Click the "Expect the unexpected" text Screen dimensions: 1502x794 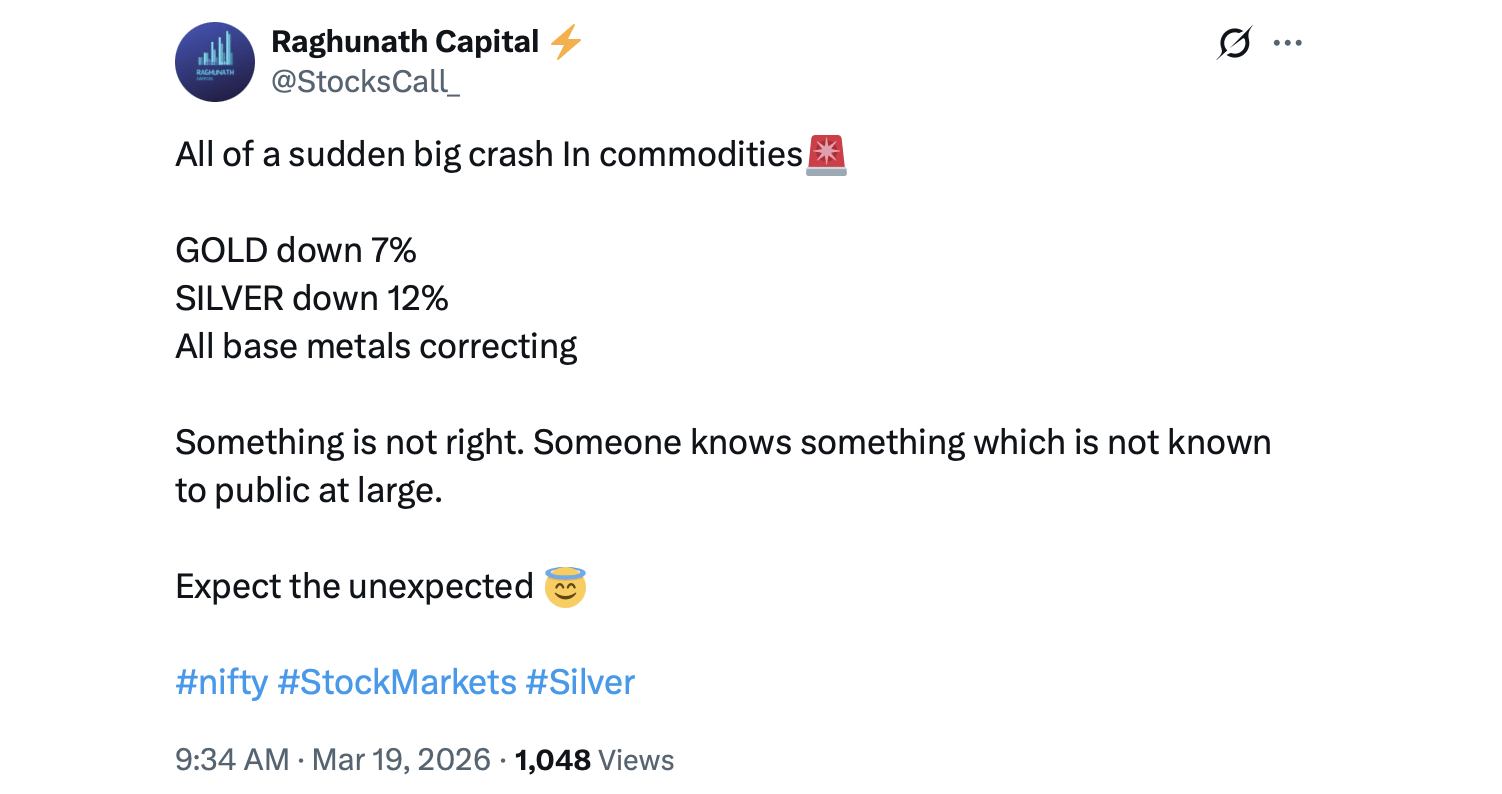tap(354, 586)
